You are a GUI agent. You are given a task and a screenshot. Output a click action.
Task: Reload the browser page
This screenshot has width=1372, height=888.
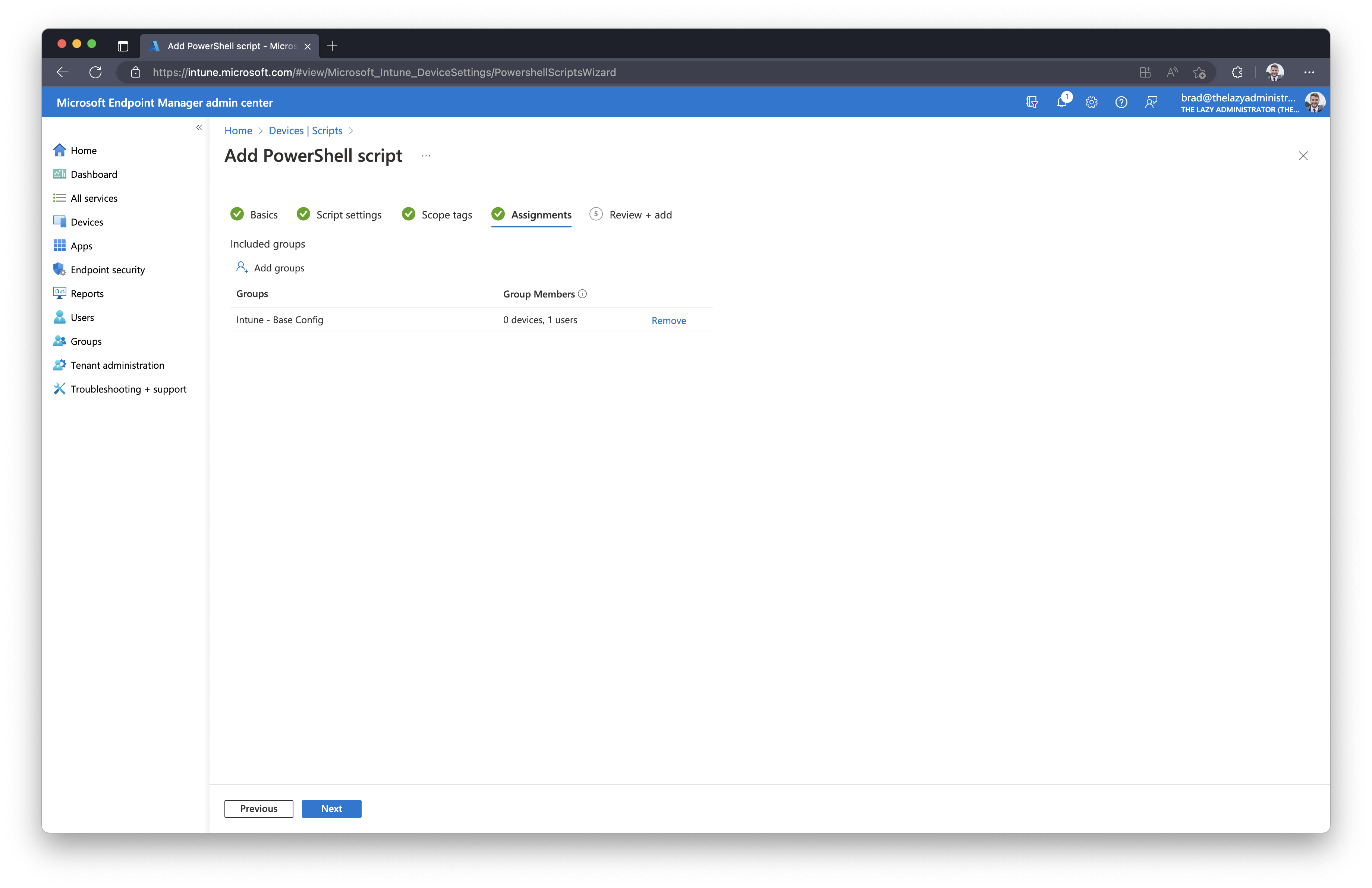click(x=96, y=72)
